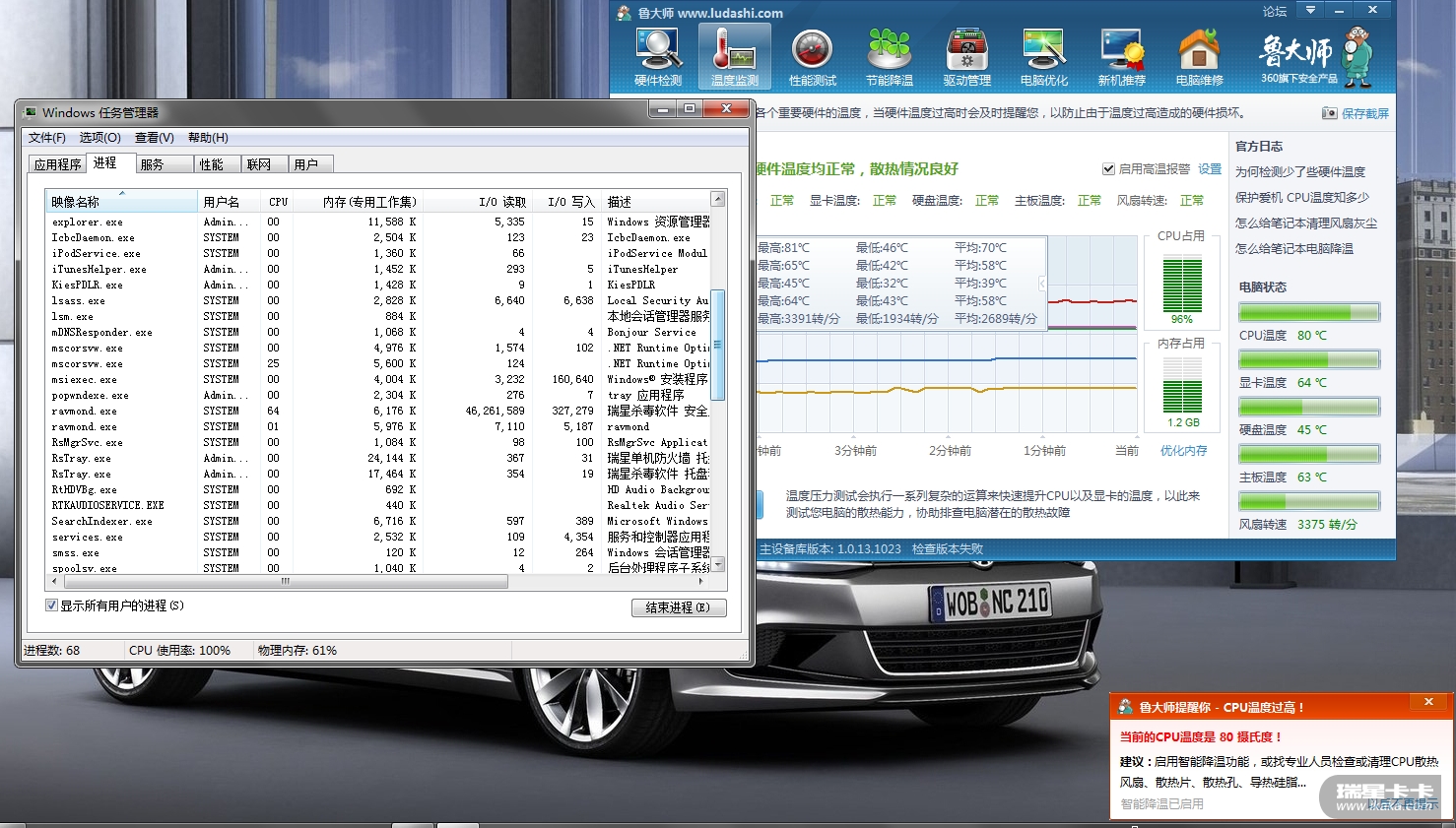Click the 内存占用 1.2 GB memory meter
1456x828 pixels.
(1182, 384)
